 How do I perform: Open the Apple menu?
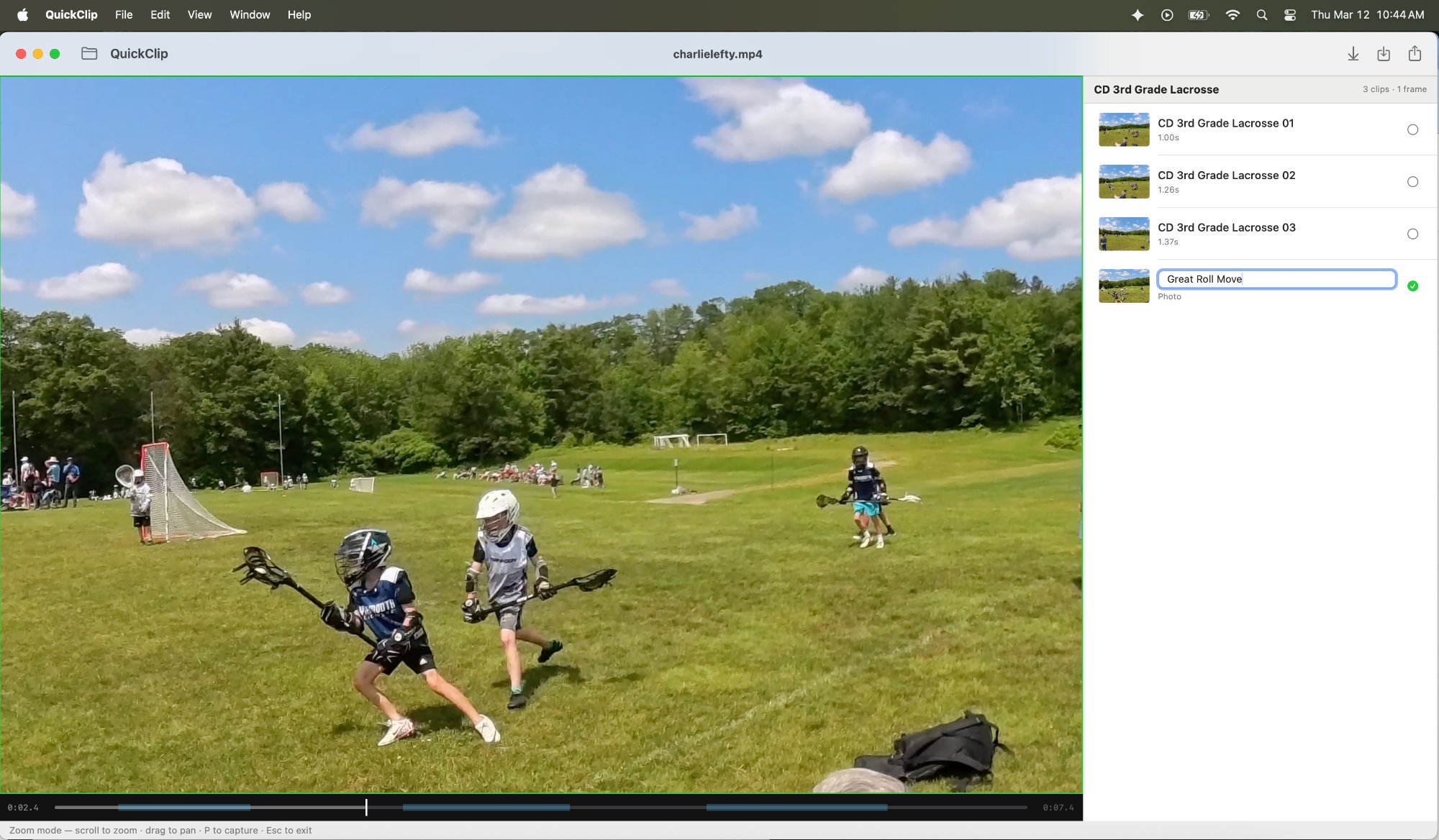pyautogui.click(x=22, y=14)
